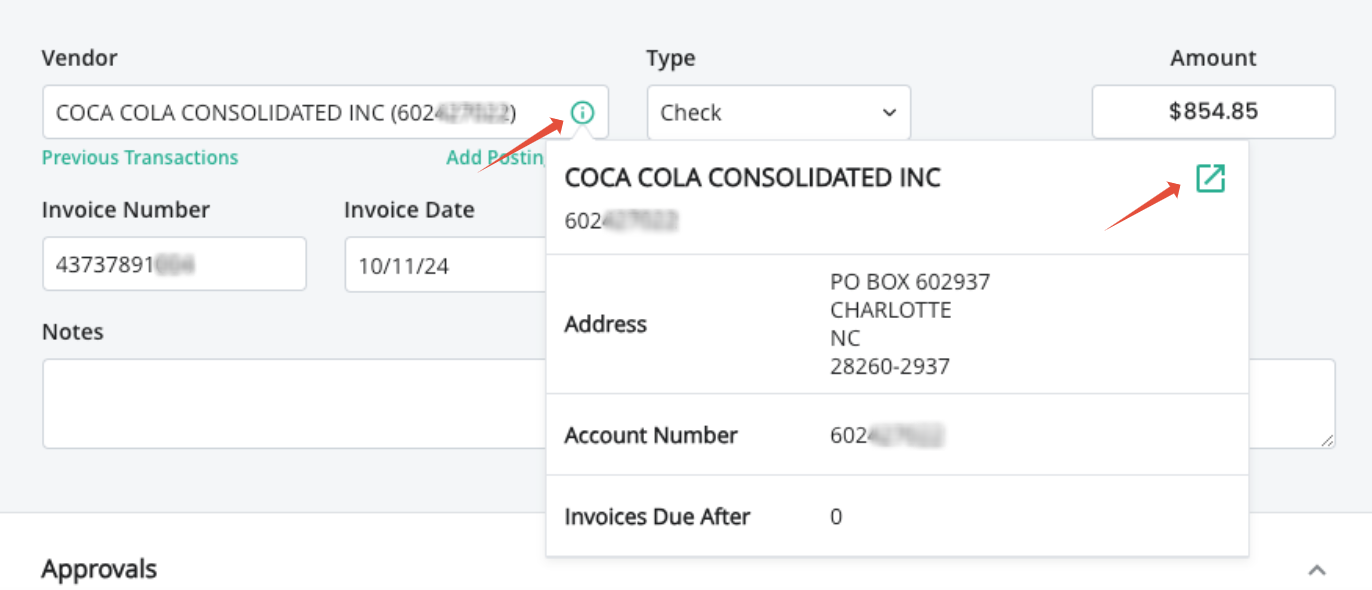Click the Invoice Number field

174,264
